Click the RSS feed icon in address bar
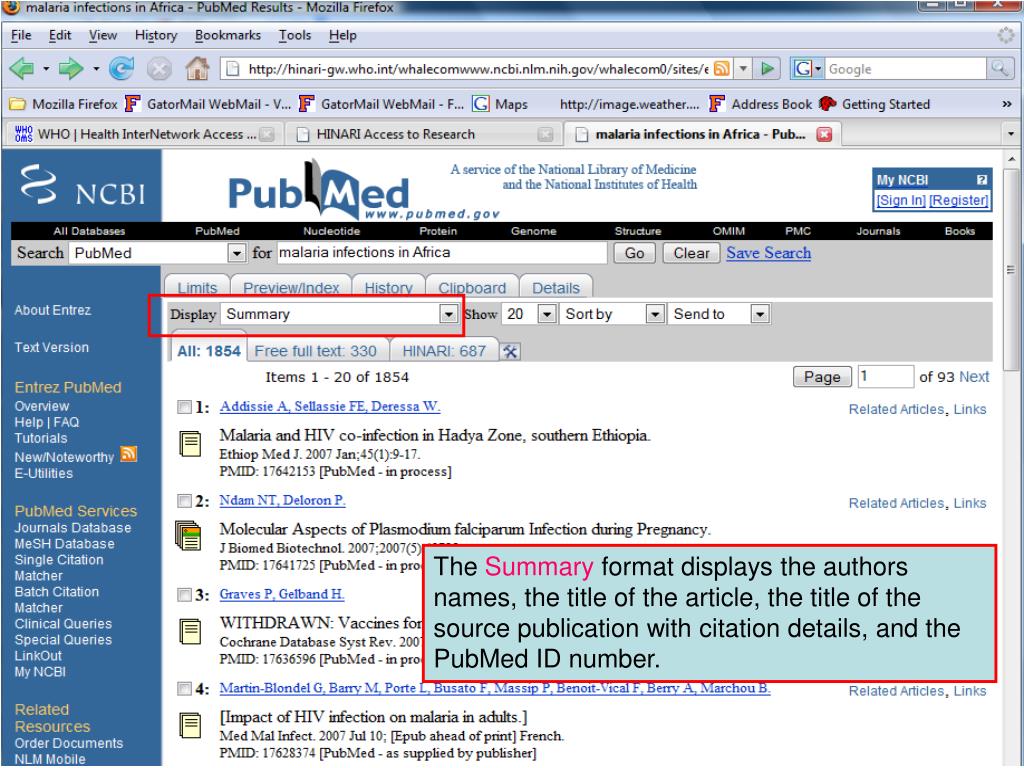Image resolution: width=1024 pixels, height=768 pixels. [722, 69]
